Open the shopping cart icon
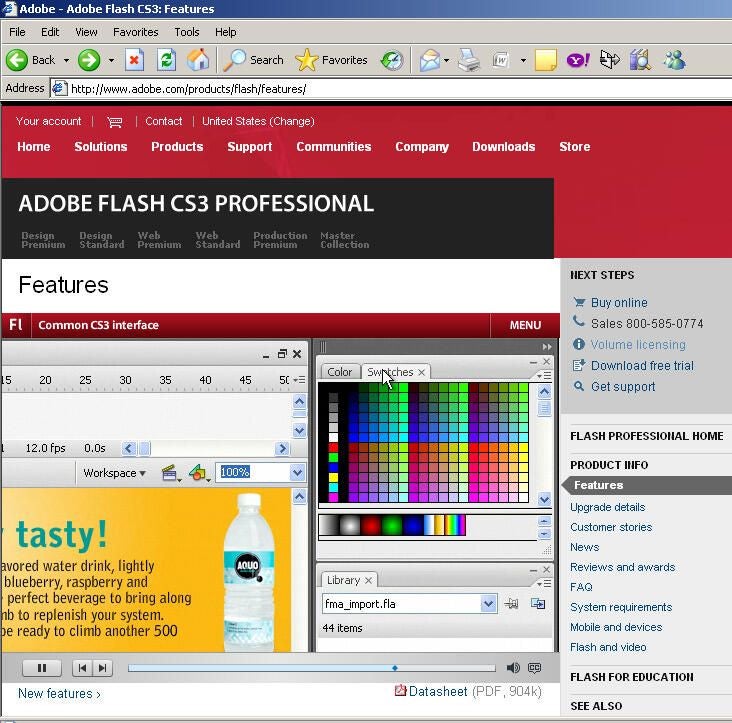 point(114,122)
